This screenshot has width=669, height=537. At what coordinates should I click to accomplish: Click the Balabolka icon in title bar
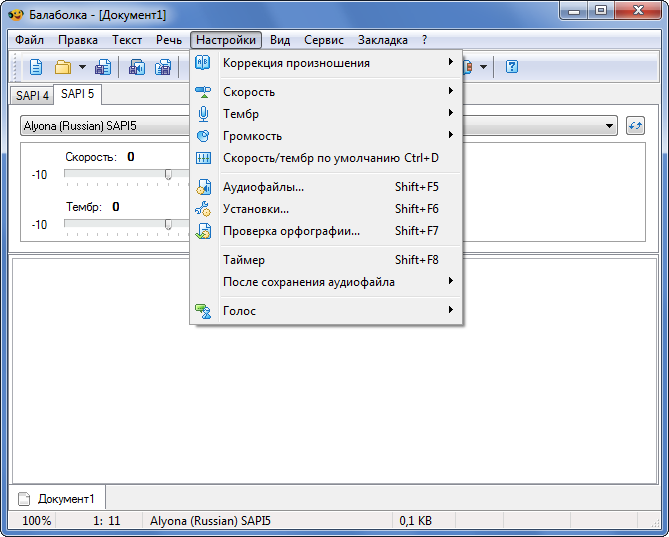16,15
